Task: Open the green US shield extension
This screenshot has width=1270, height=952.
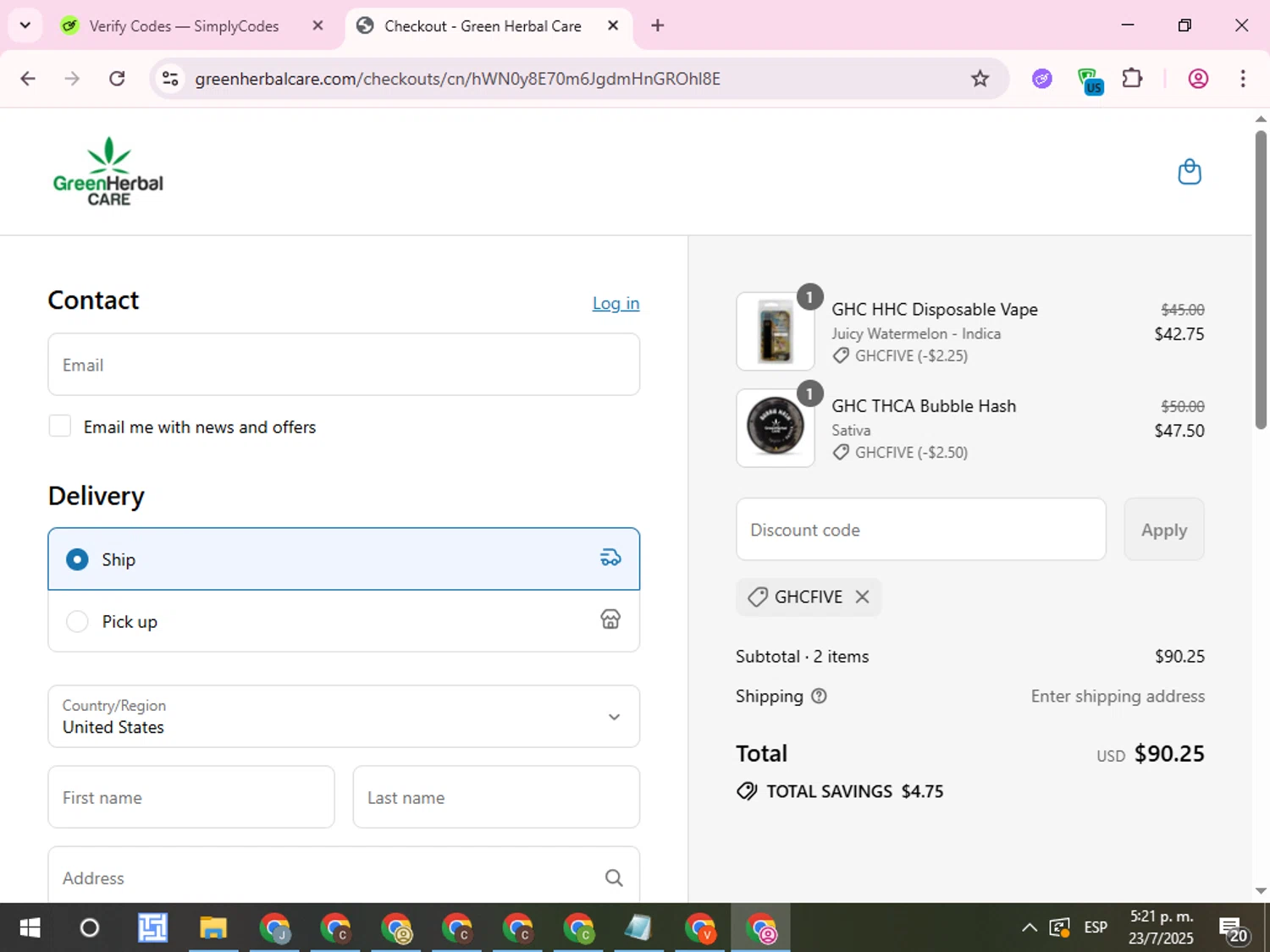Action: pos(1090,80)
